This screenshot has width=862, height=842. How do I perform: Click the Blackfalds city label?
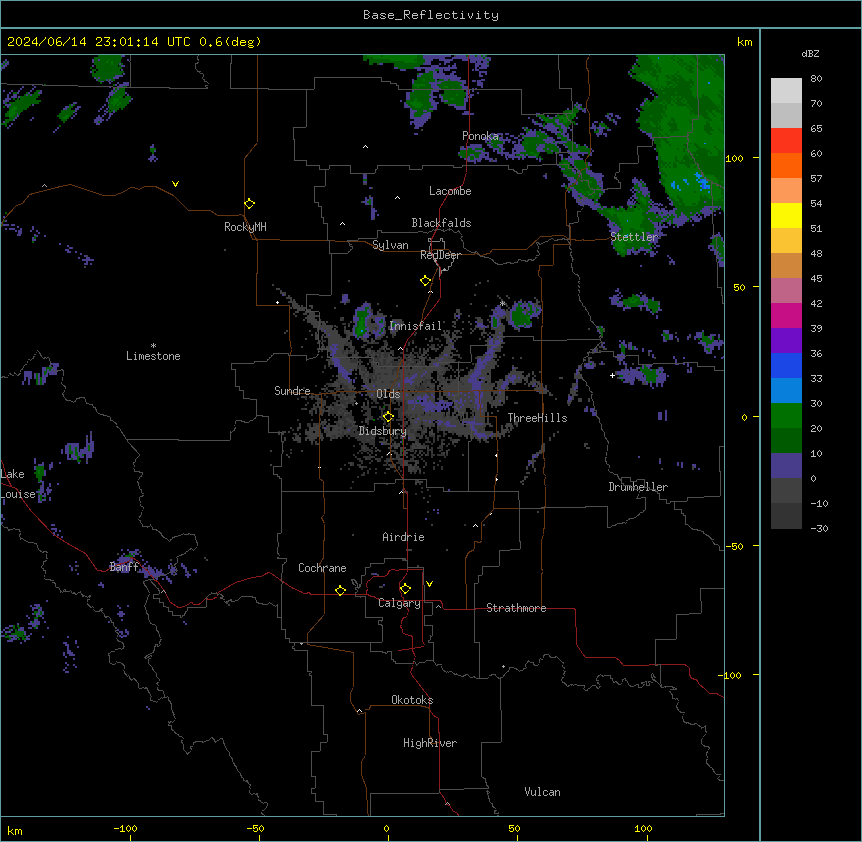pyautogui.click(x=441, y=223)
